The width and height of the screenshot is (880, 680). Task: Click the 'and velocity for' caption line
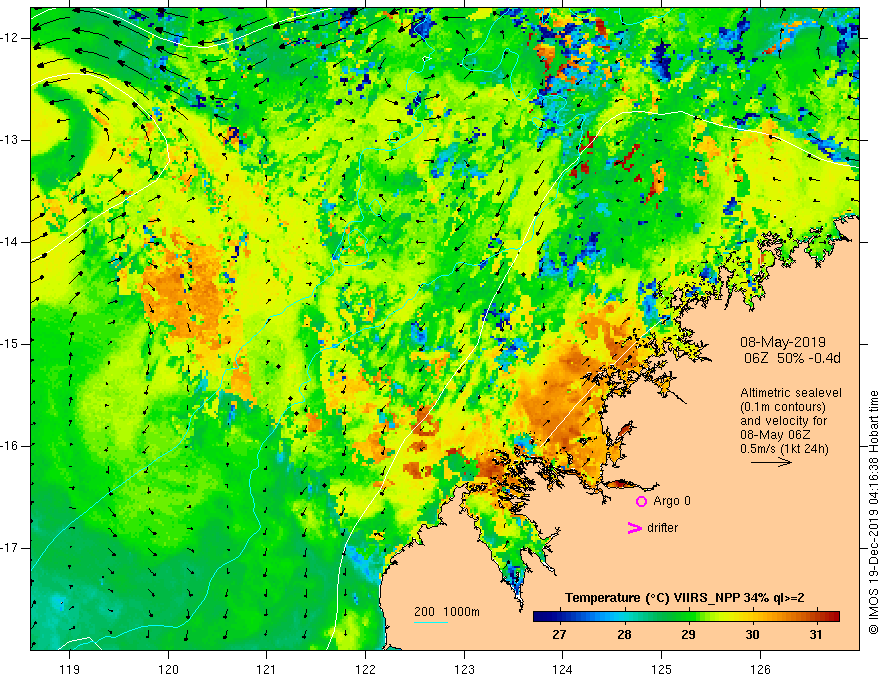[783, 421]
